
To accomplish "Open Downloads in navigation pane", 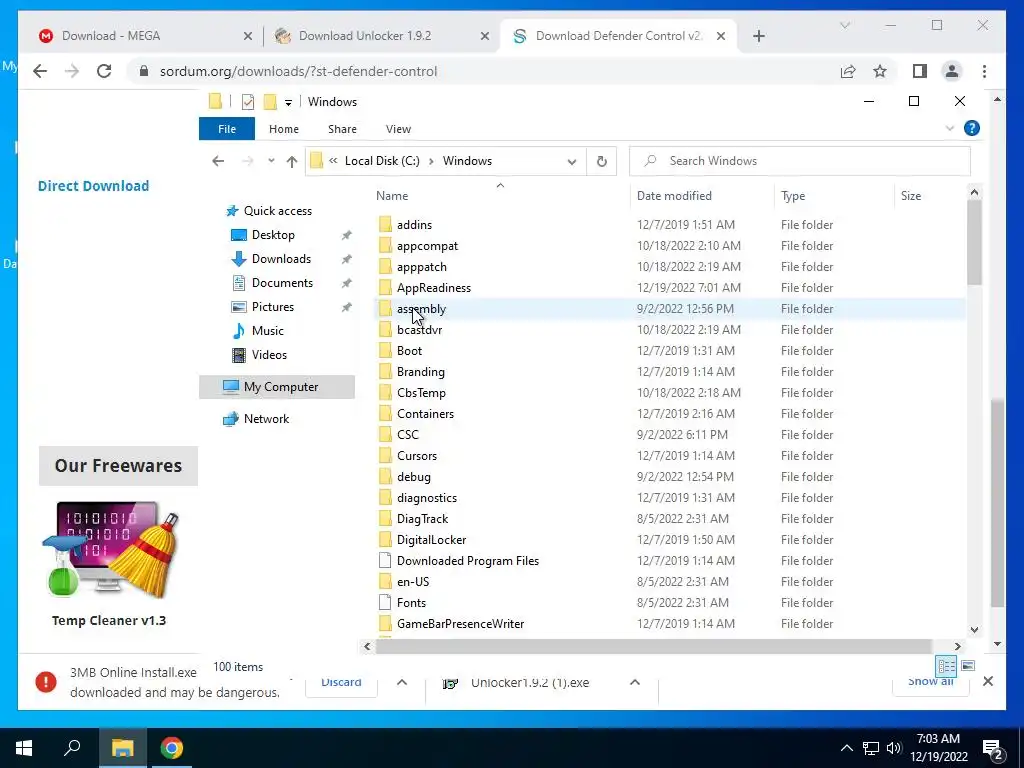I will (281, 259).
